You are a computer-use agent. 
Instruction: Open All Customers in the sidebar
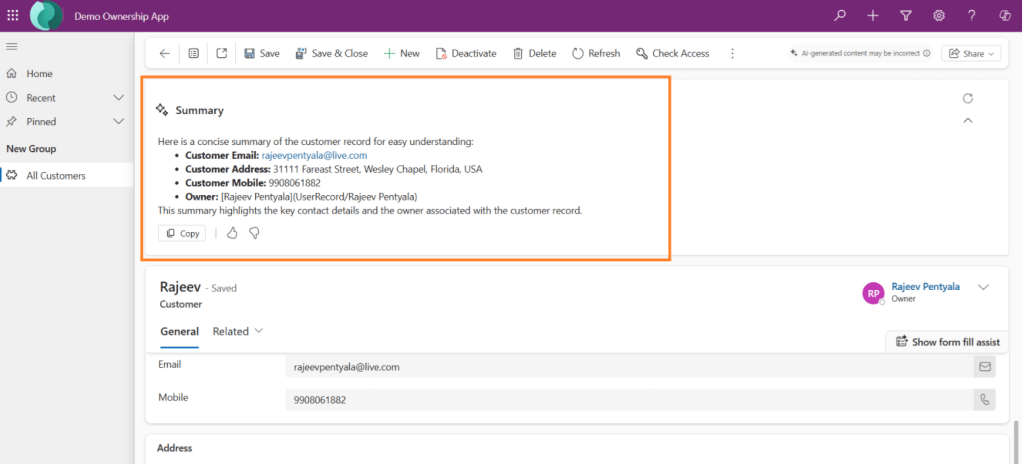click(56, 176)
